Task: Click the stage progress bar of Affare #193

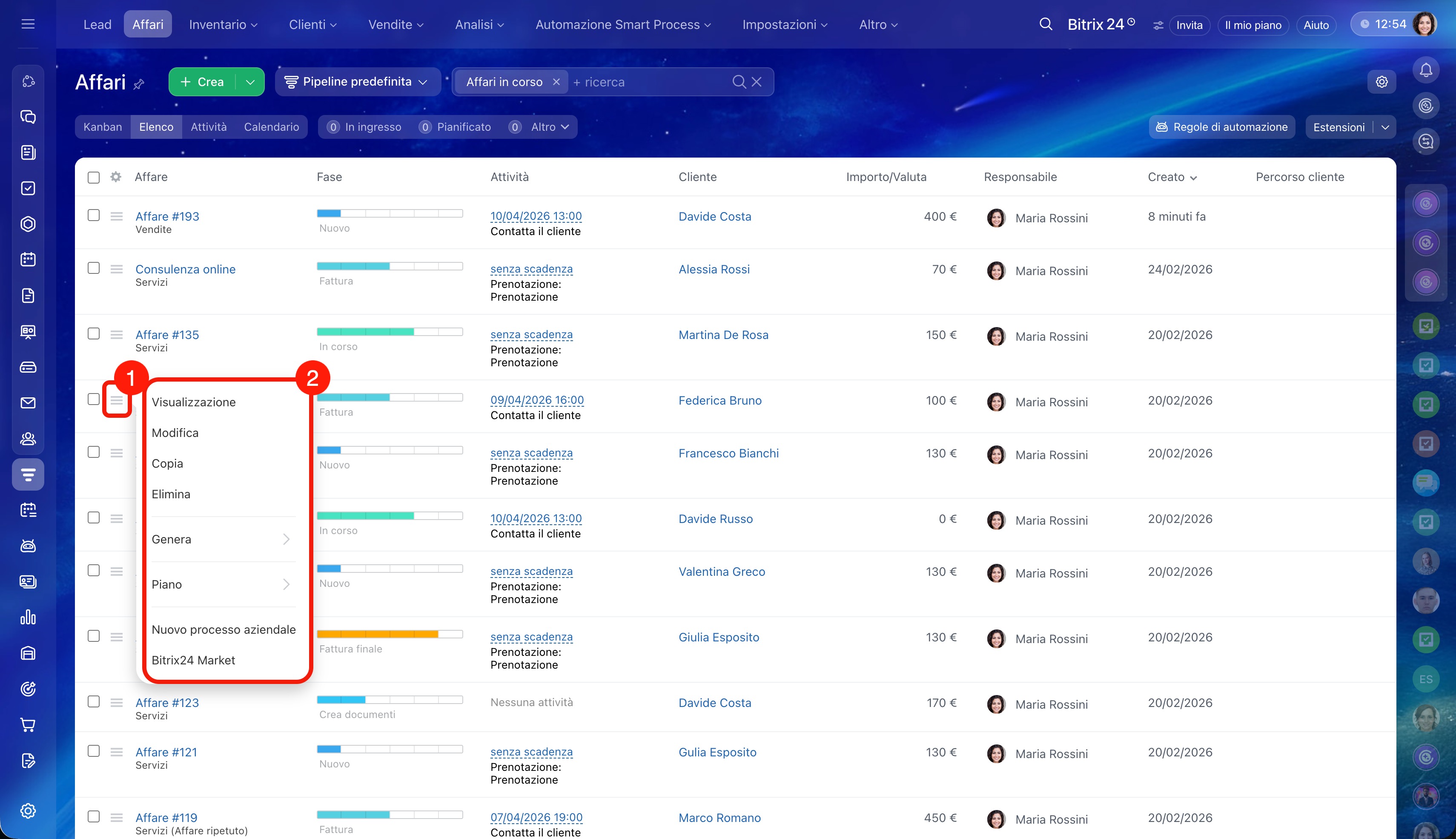Action: tap(390, 214)
